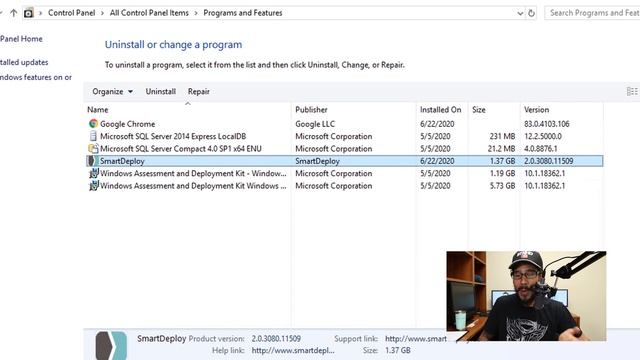
Task: Sort the list by Name column
Action: (98, 110)
